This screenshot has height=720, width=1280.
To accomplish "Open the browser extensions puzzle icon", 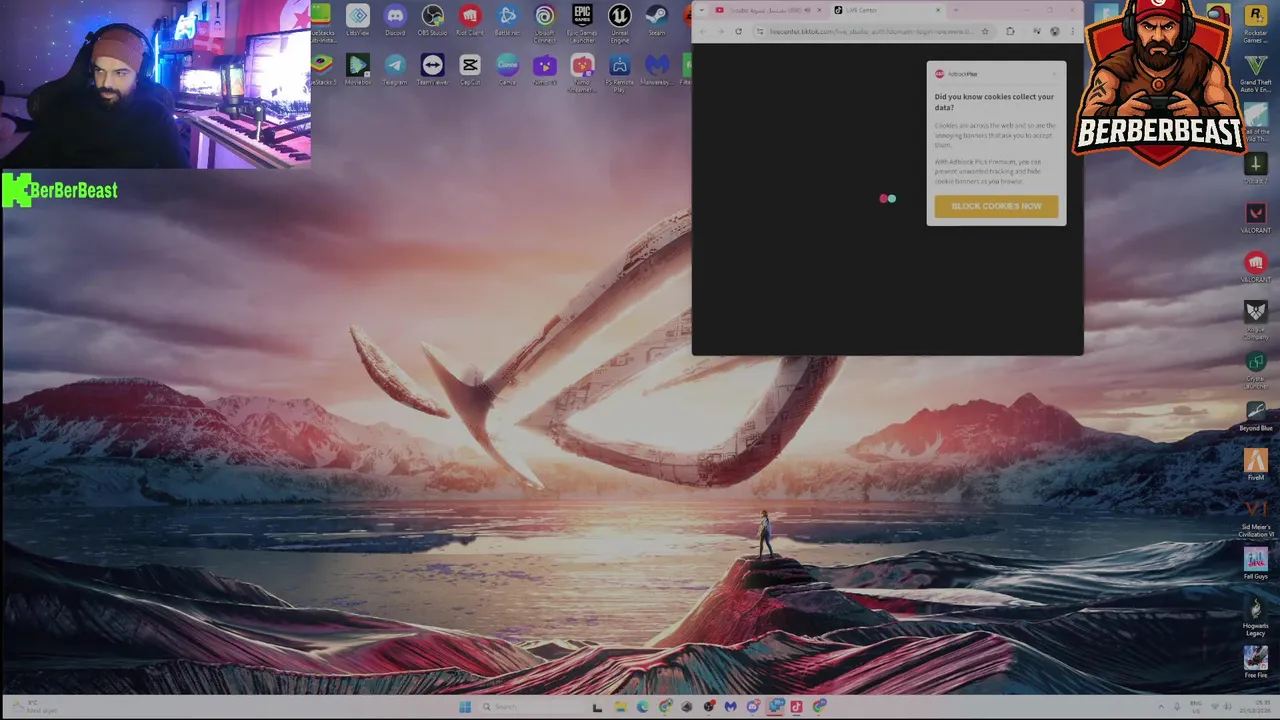I will pyautogui.click(x=1010, y=31).
